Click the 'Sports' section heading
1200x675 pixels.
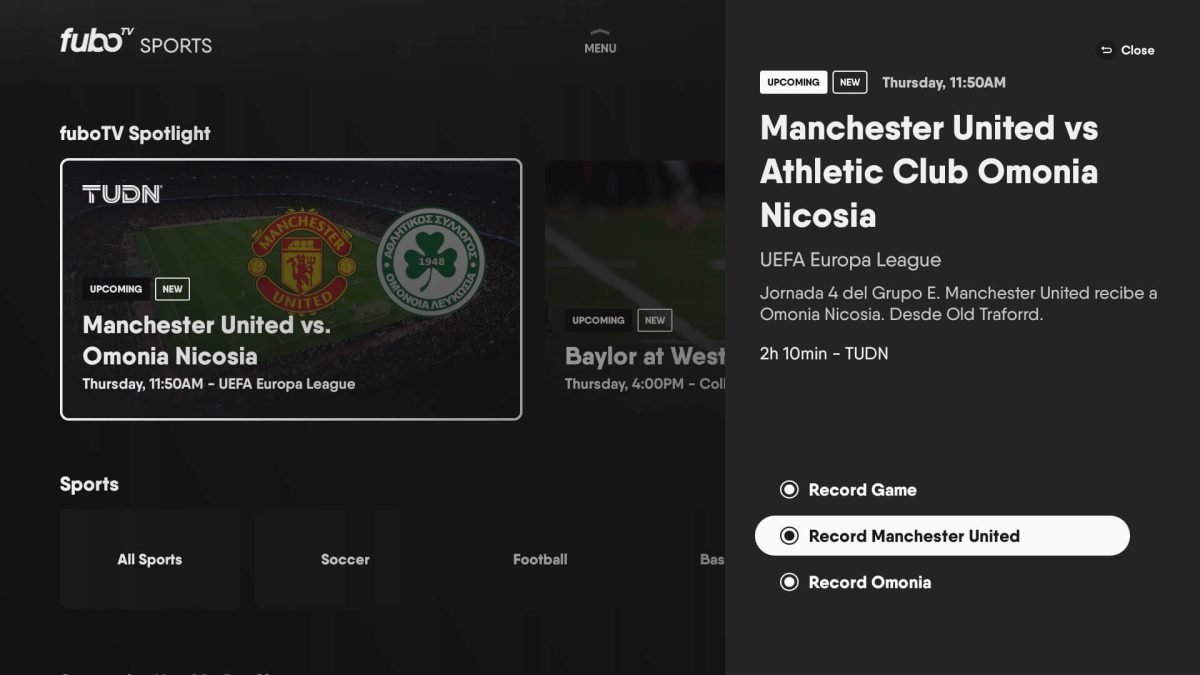pyautogui.click(x=89, y=484)
